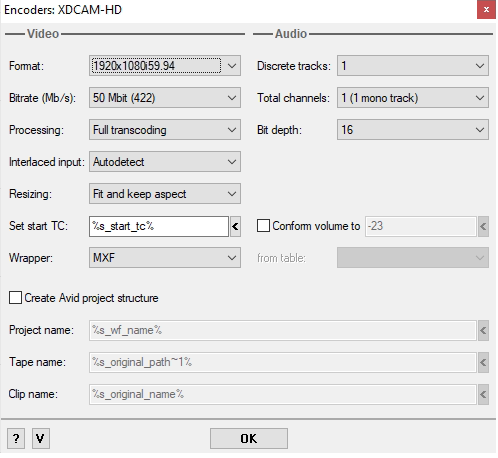Open the Bitrate dropdown 50 Mbit (422)
Image resolution: width=498 pixels, height=458 pixels.
tap(165, 98)
